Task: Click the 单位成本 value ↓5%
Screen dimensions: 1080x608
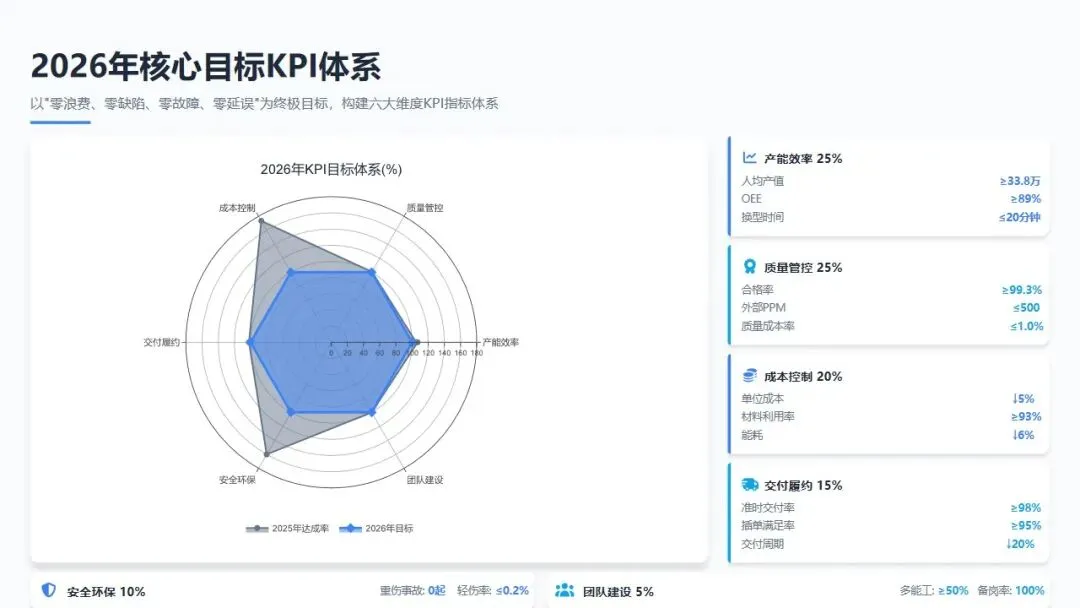Action: (x=1024, y=398)
